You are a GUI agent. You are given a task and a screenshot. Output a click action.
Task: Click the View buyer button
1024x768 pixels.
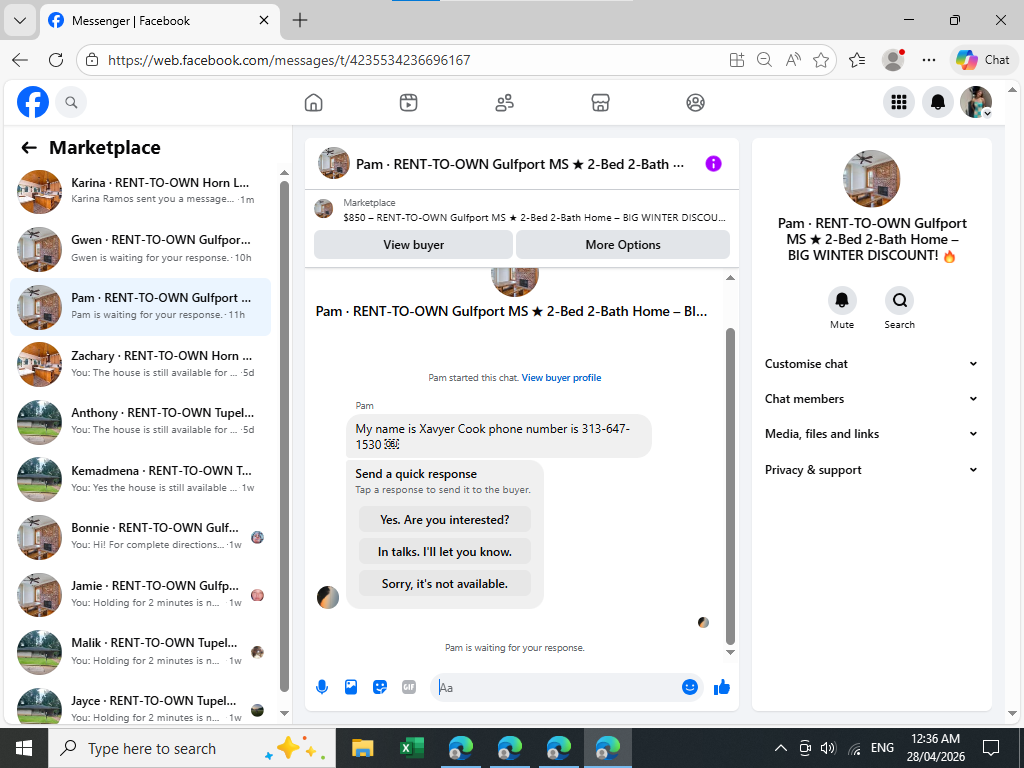pos(413,245)
